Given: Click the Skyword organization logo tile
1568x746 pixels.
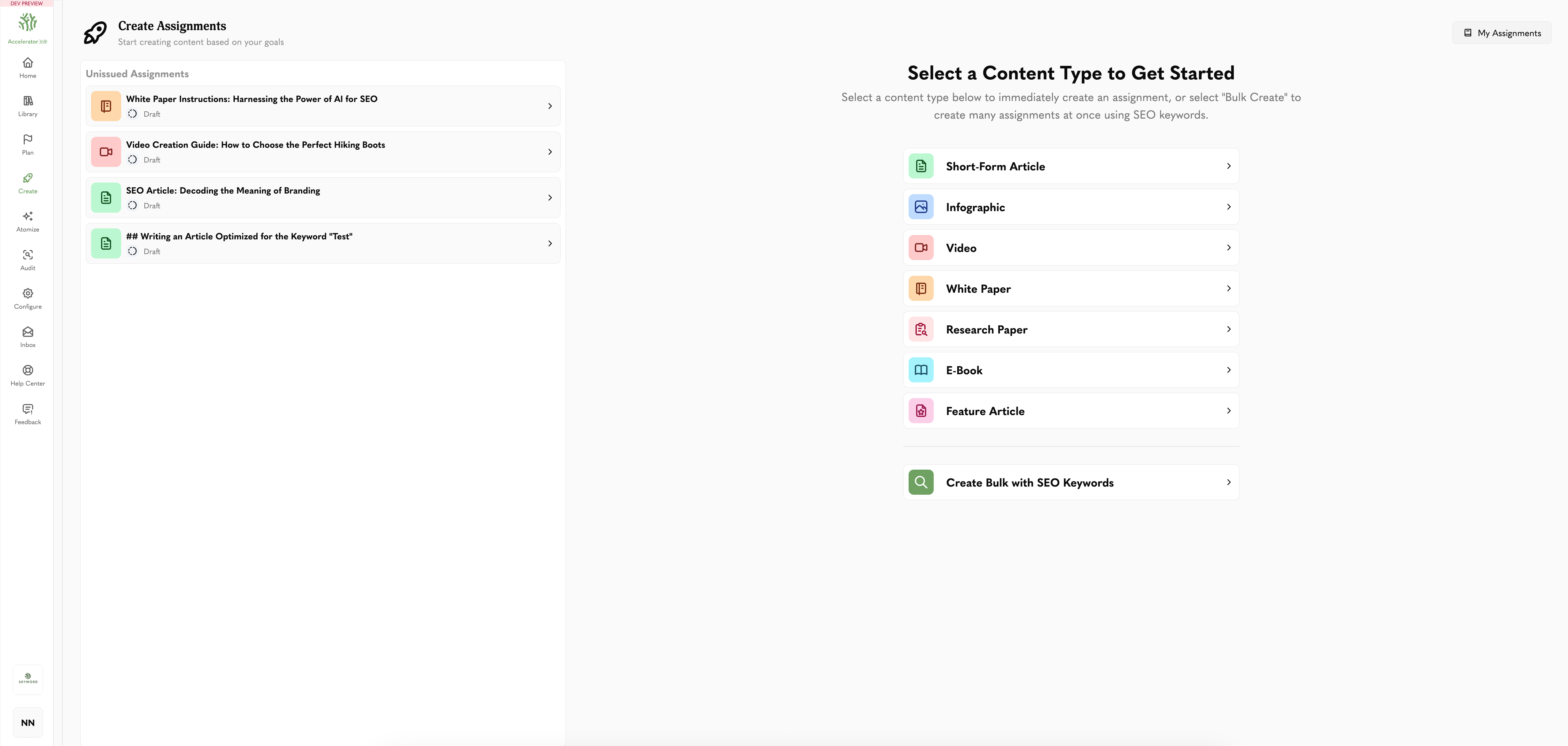Looking at the screenshot, I should [x=28, y=680].
